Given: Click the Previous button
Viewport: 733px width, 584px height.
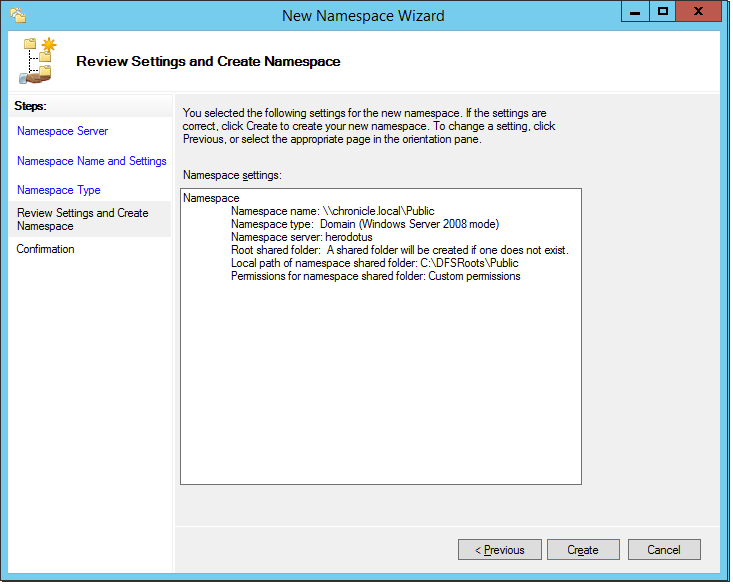Looking at the screenshot, I should point(500,550).
